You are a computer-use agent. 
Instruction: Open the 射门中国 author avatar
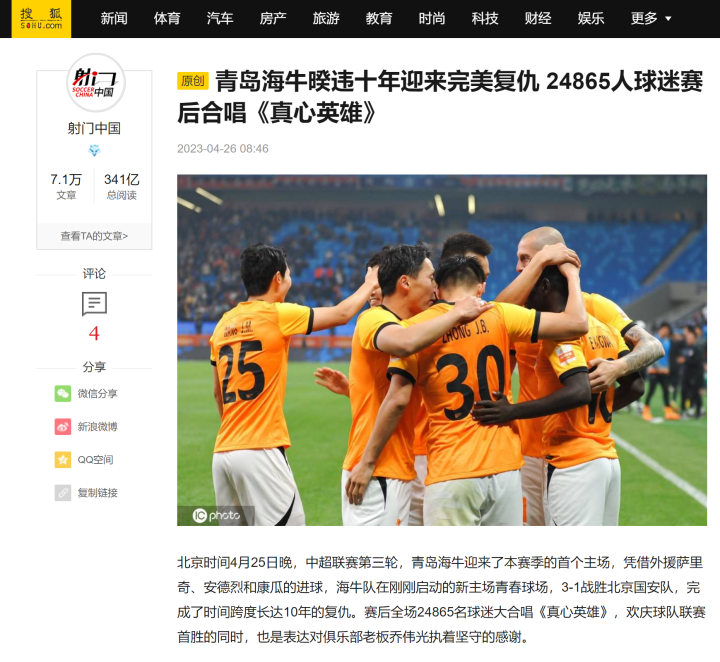(95, 83)
